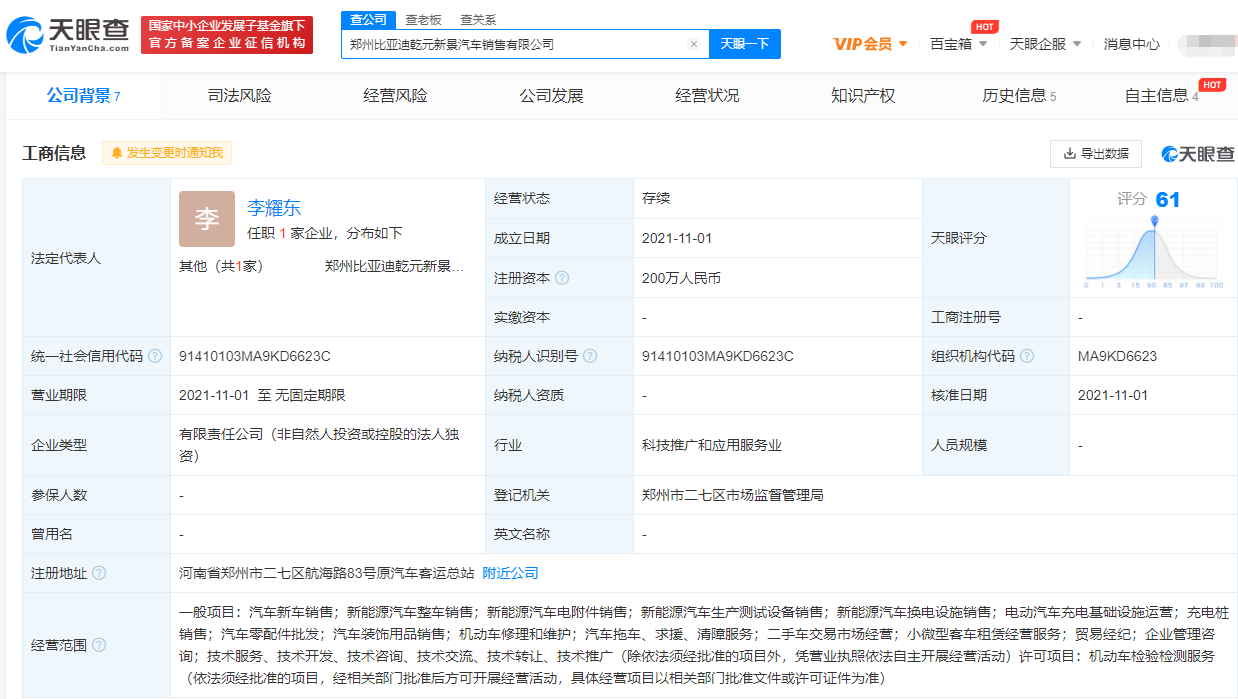Switch to 公司背景 tab

(83, 96)
